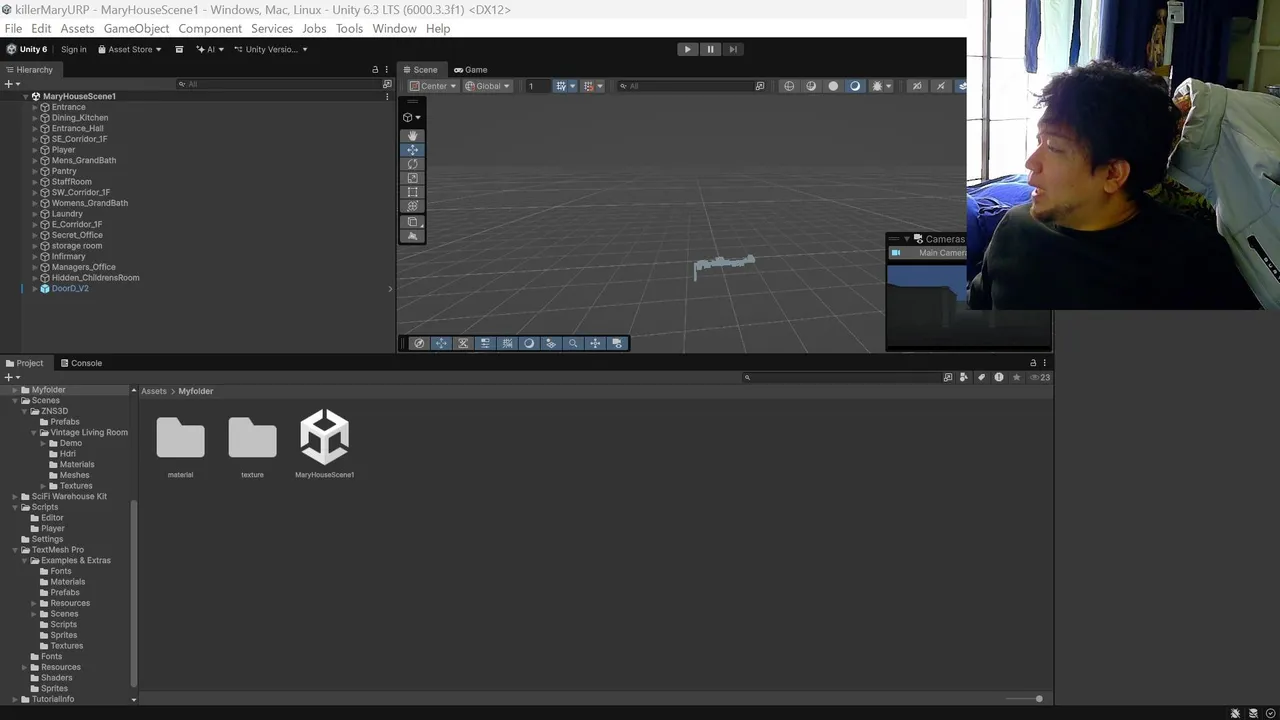Click the Scene view search field
The height and width of the screenshot is (720, 1280).
[691, 86]
